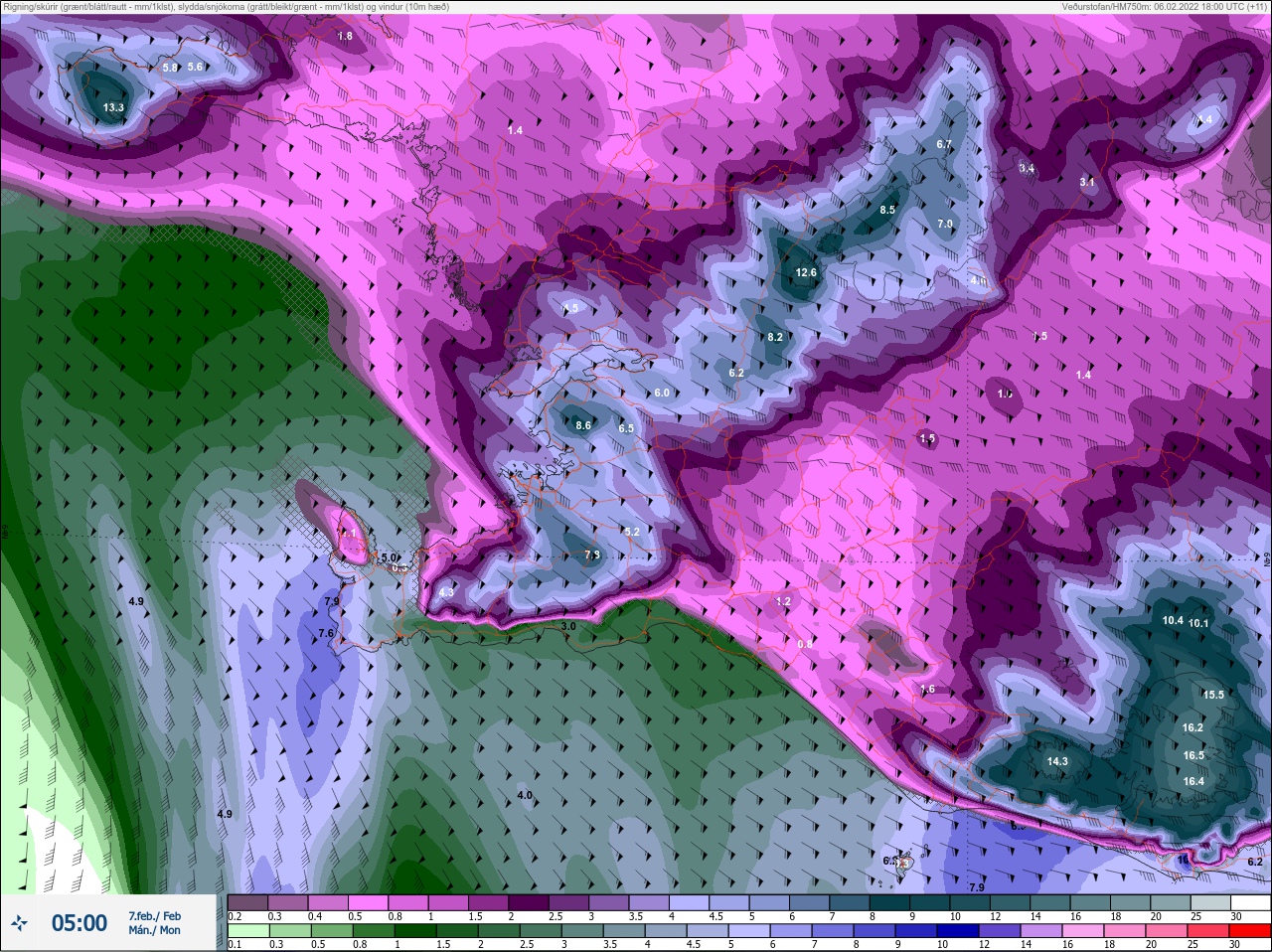Click the 6.7 precipitation value on map
Viewport: 1272px width, 952px height.
coord(944,144)
